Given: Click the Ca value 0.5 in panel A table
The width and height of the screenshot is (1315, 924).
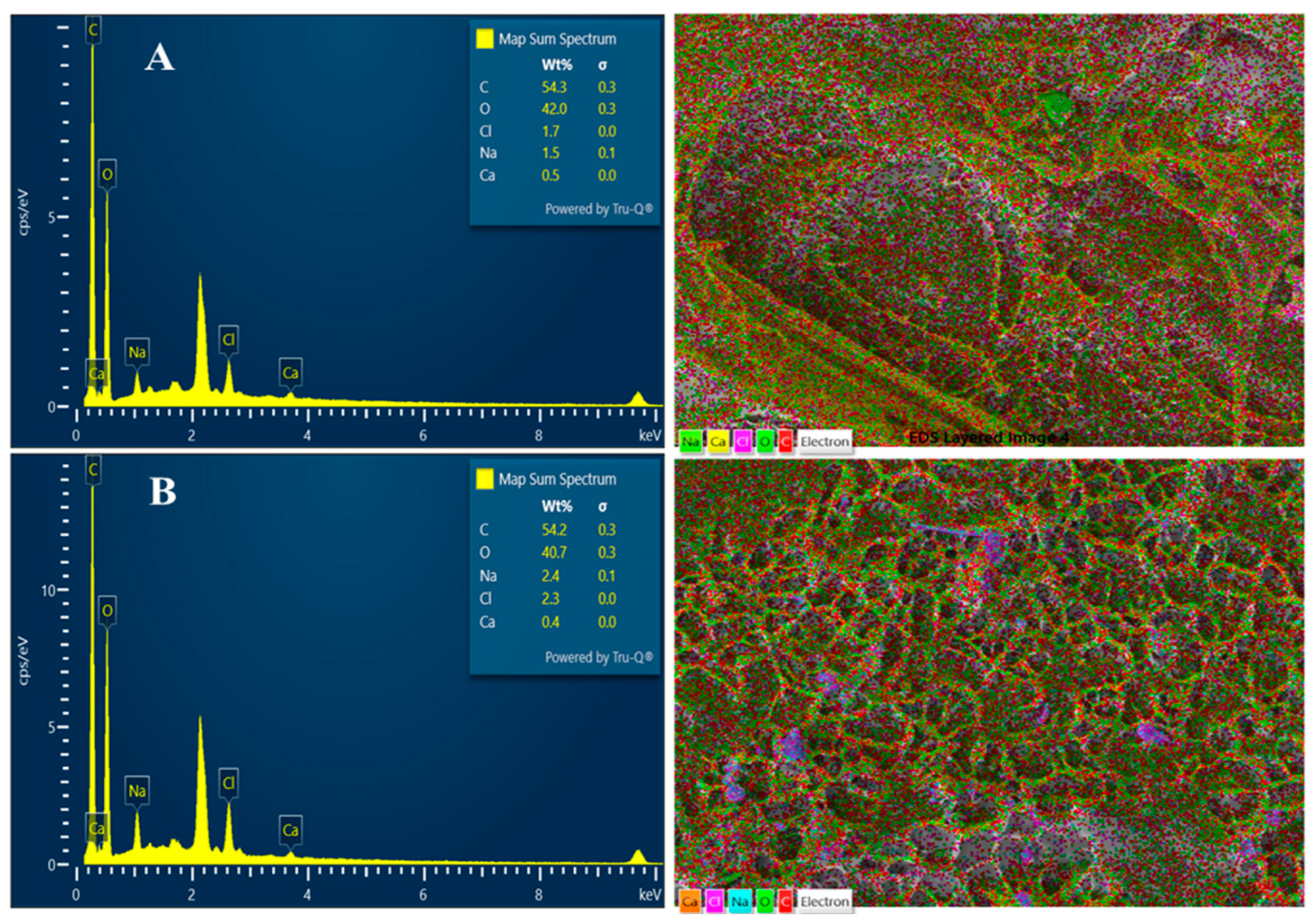Looking at the screenshot, I should (550, 175).
